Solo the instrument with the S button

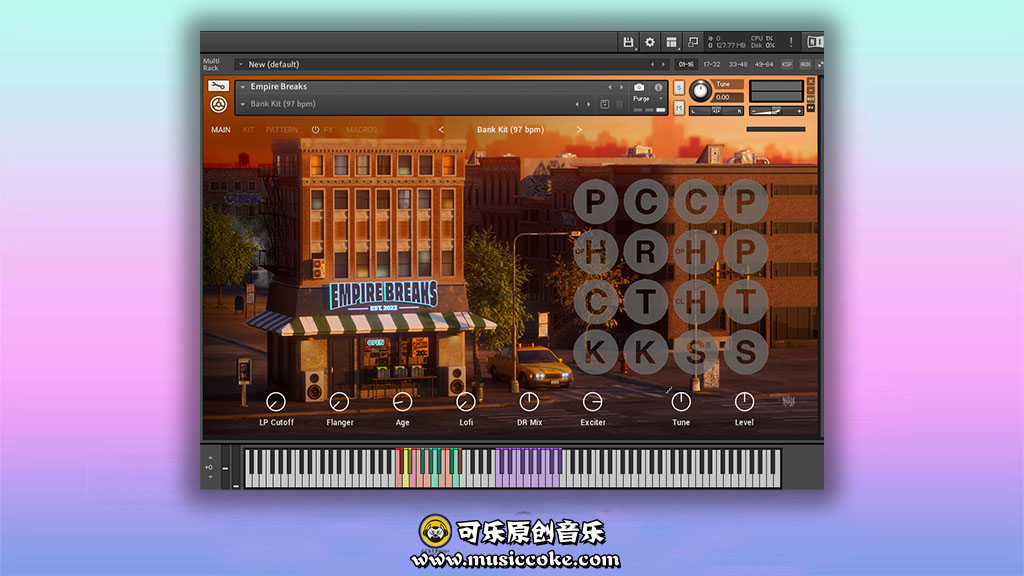[679, 88]
